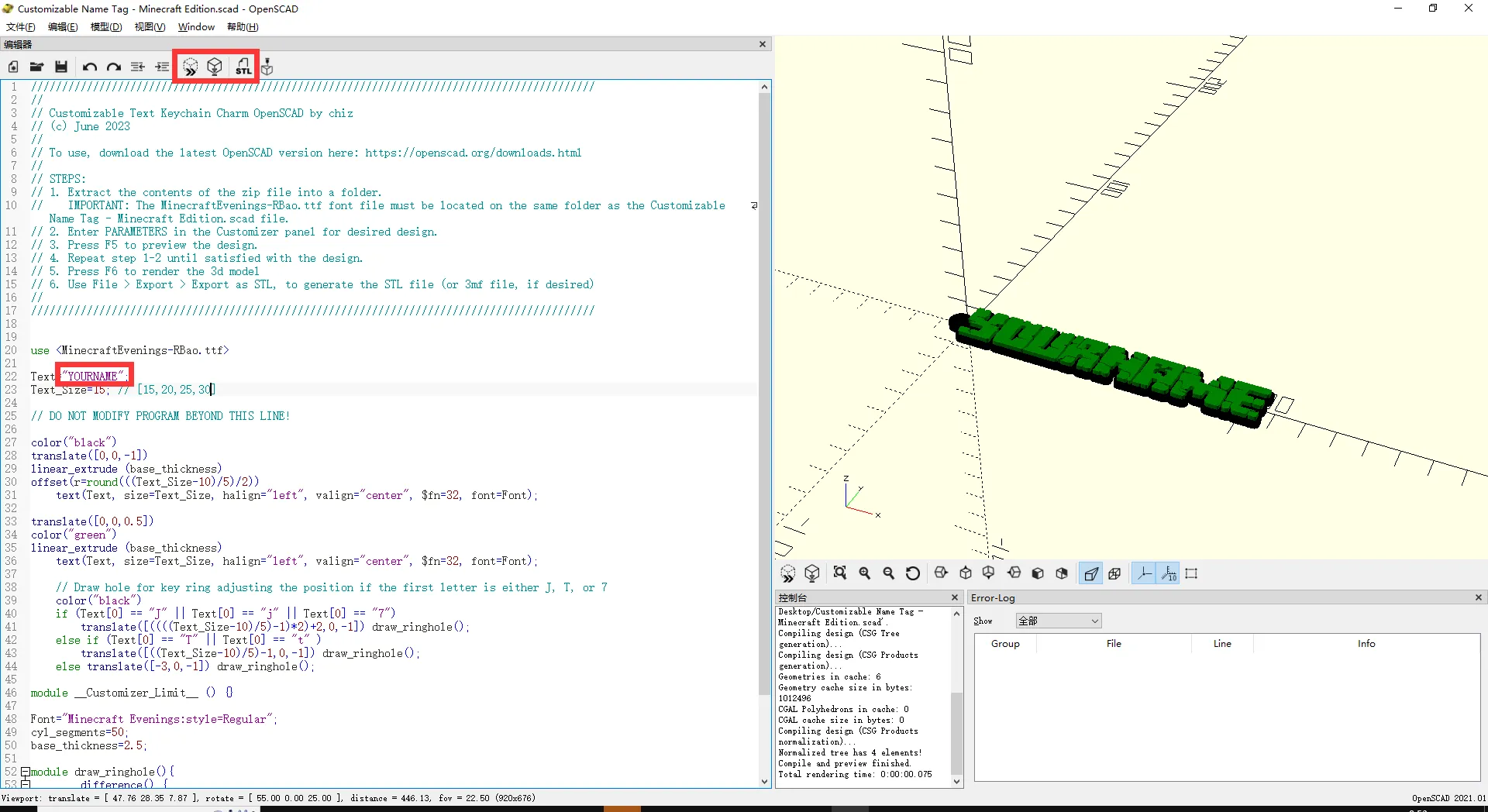Open the 文件(F) menu

(20, 27)
